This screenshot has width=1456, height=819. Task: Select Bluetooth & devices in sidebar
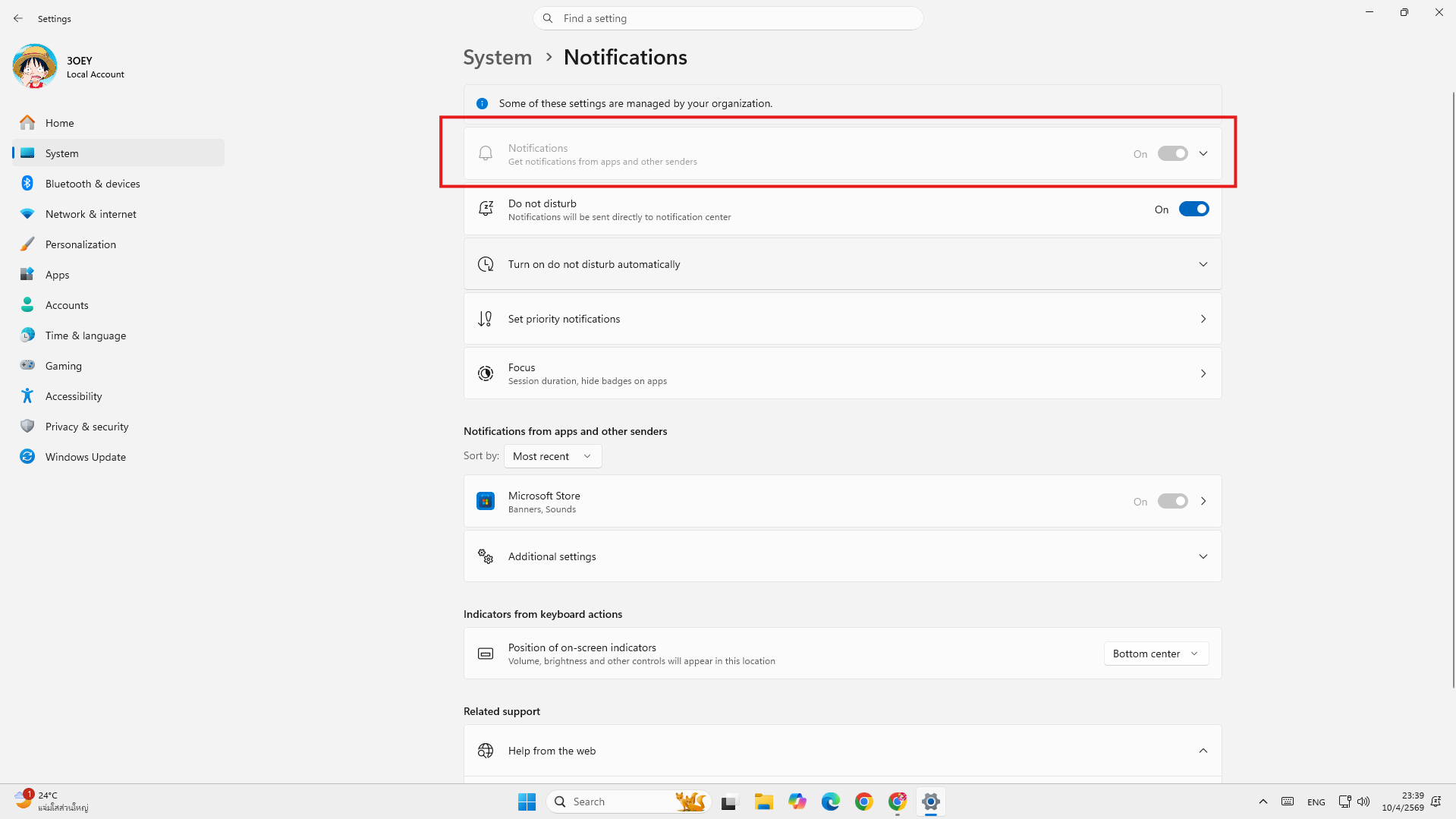118,184
